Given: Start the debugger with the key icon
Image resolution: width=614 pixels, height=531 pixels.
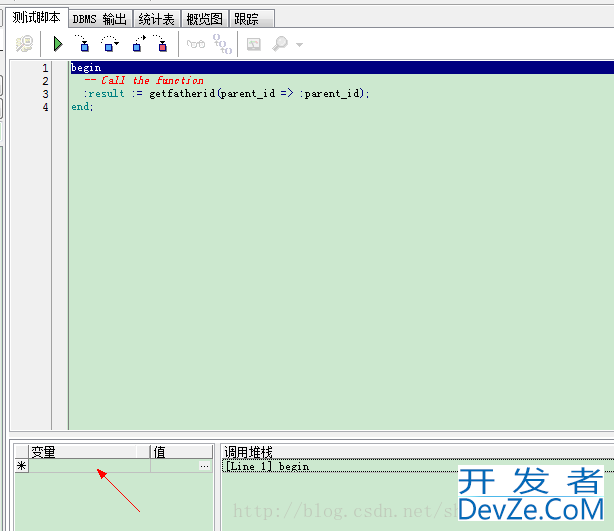Looking at the screenshot, I should pos(24,44).
